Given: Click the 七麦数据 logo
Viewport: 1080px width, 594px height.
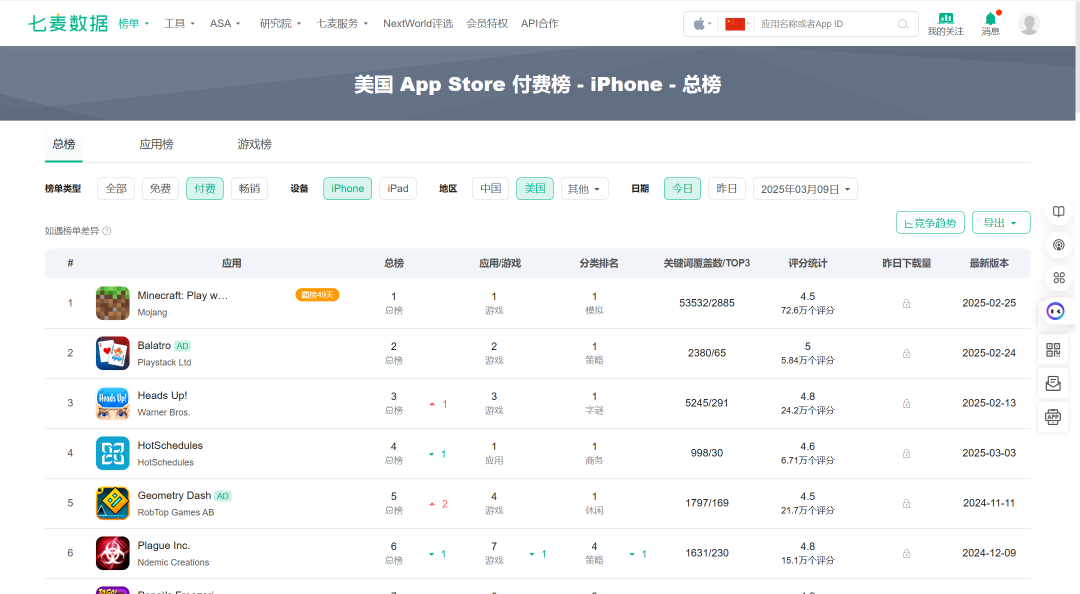Looking at the screenshot, I should point(68,23).
